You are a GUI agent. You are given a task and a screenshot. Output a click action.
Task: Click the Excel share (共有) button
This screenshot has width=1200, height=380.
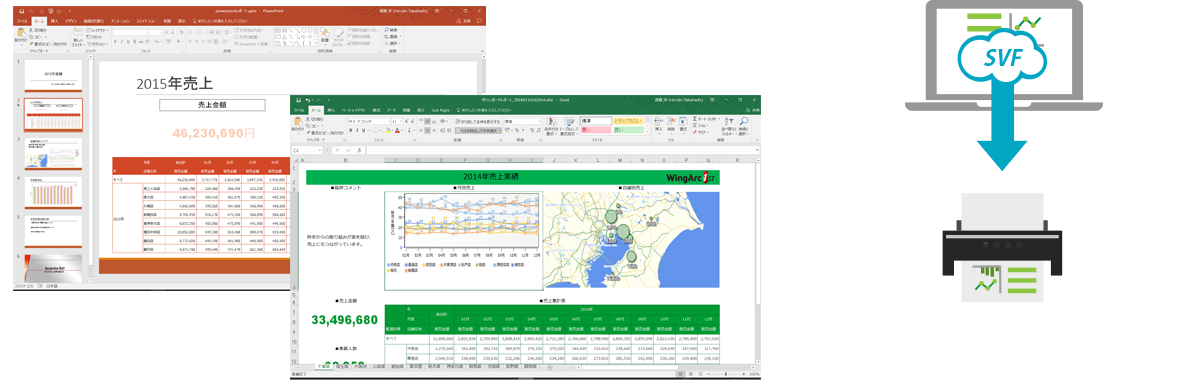(x=753, y=110)
